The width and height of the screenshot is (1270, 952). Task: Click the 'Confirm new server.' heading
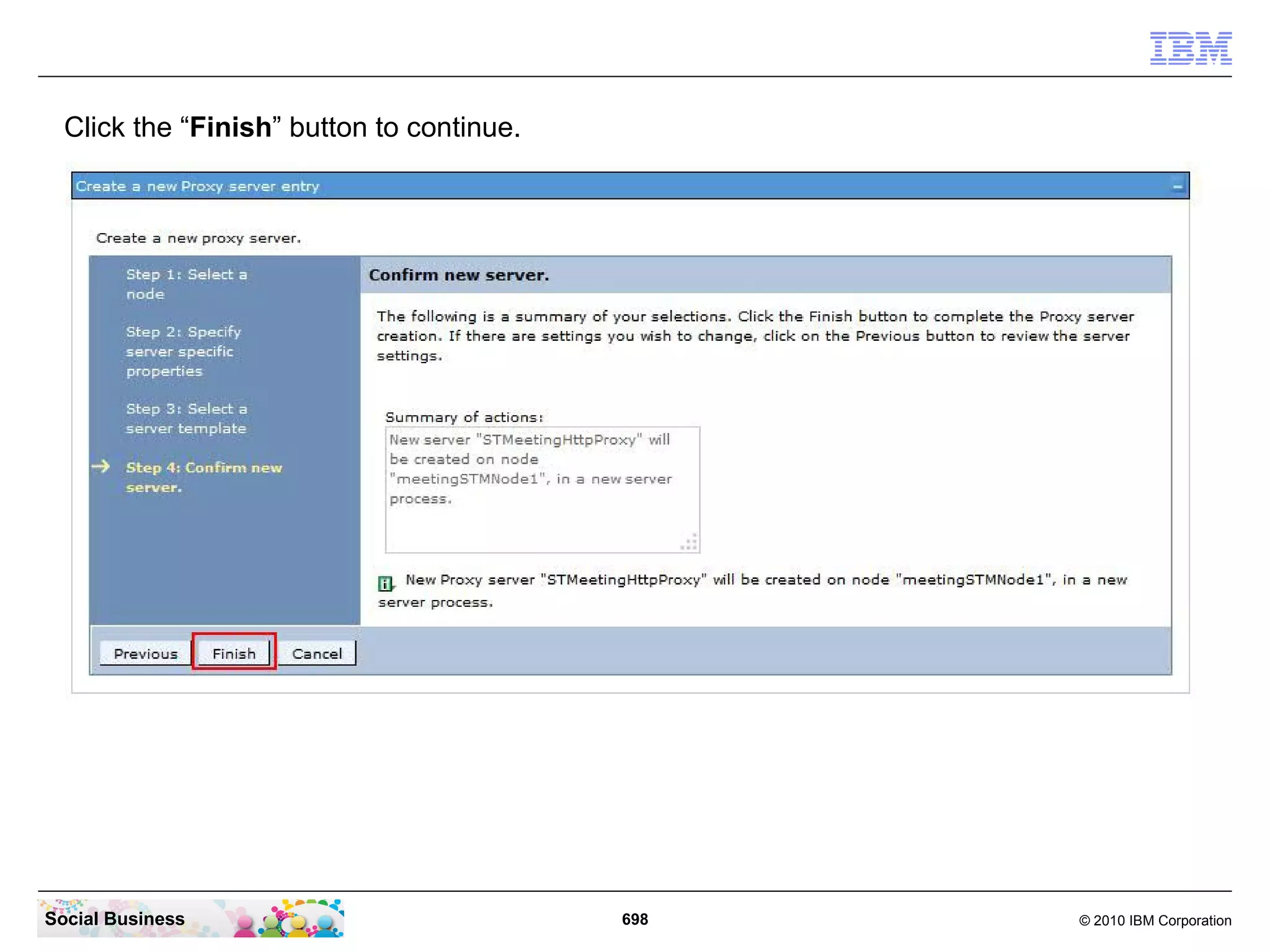click(x=459, y=275)
